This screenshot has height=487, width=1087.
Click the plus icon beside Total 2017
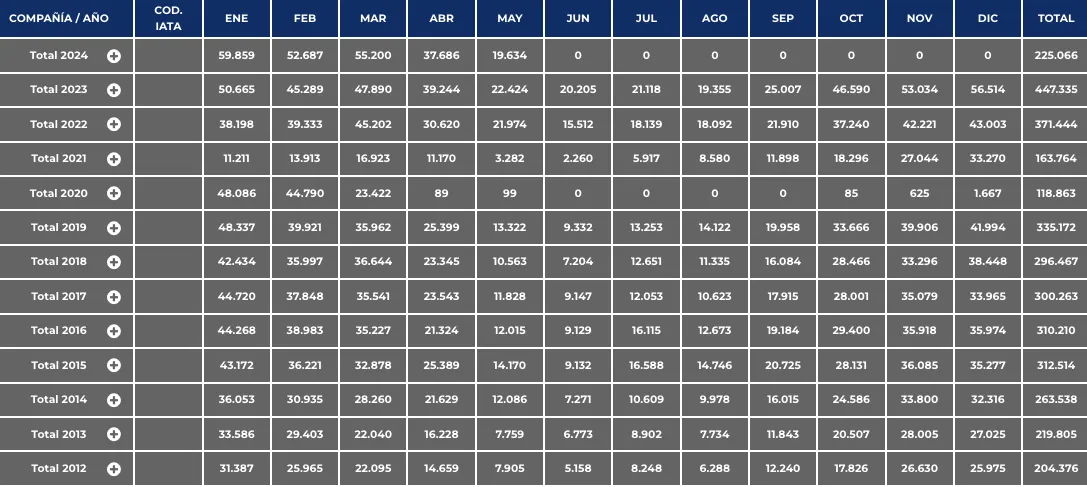pyautogui.click(x=114, y=297)
